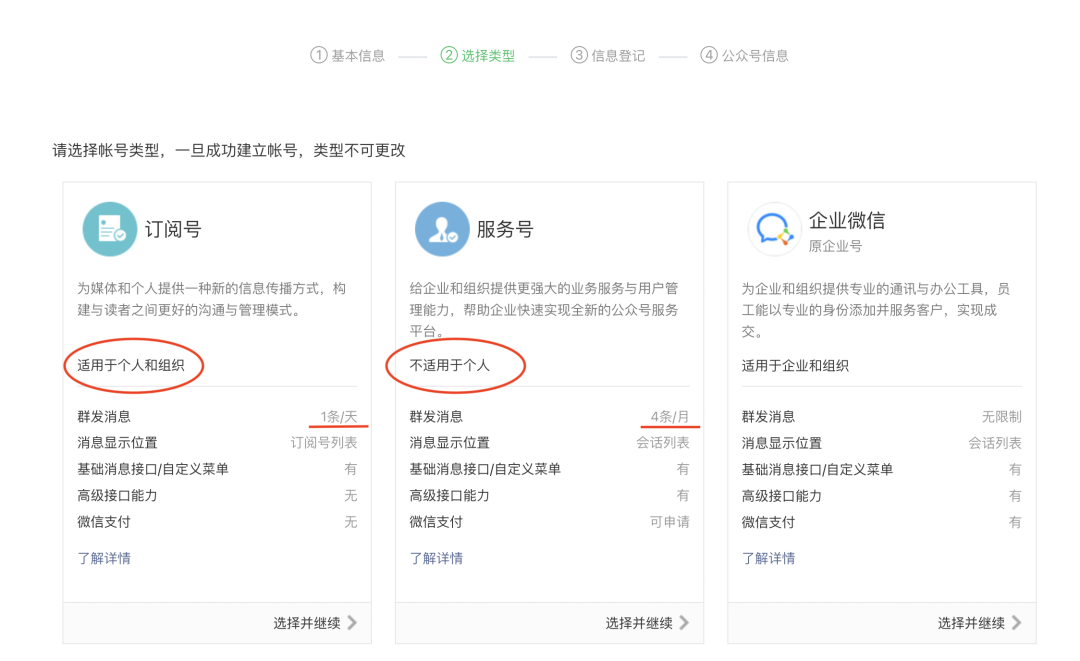Click the 订阅号 subscription account icon
The width and height of the screenshot is (1080, 661).
(x=110, y=229)
